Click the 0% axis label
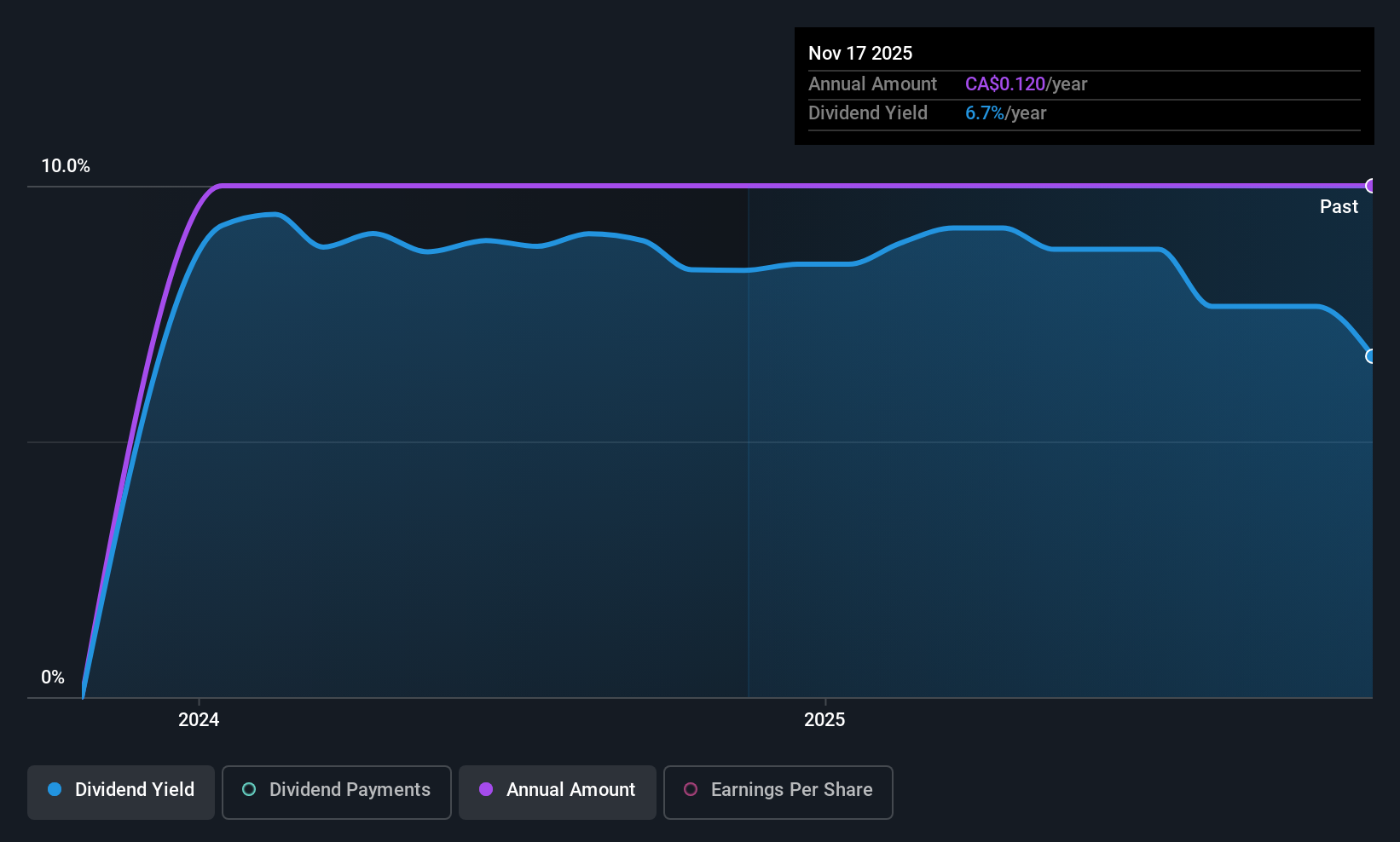The image size is (1400, 842). coord(53,677)
